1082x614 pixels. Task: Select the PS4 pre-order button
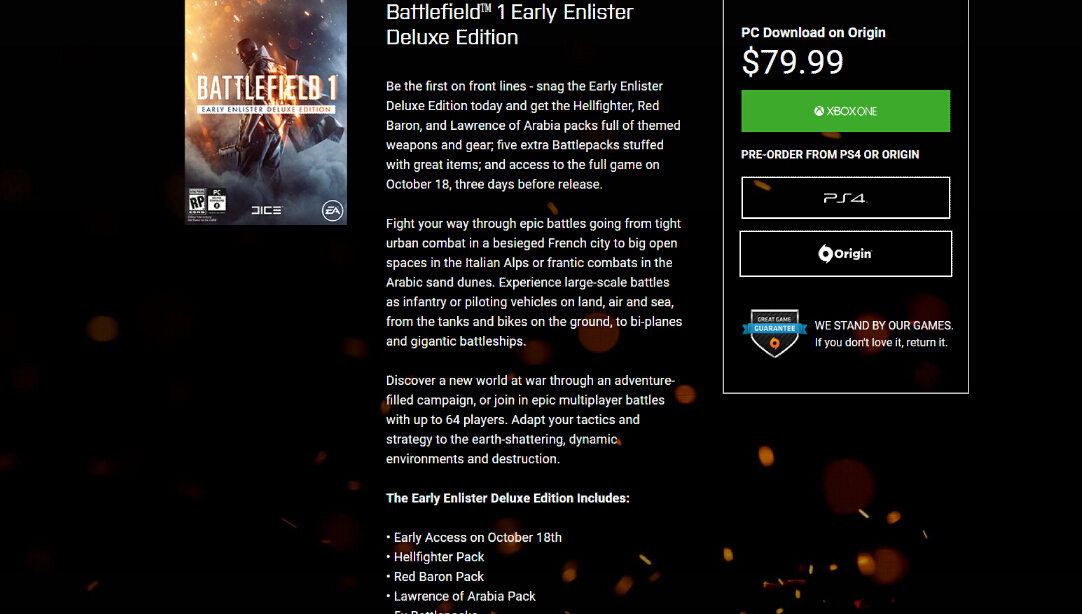845,198
